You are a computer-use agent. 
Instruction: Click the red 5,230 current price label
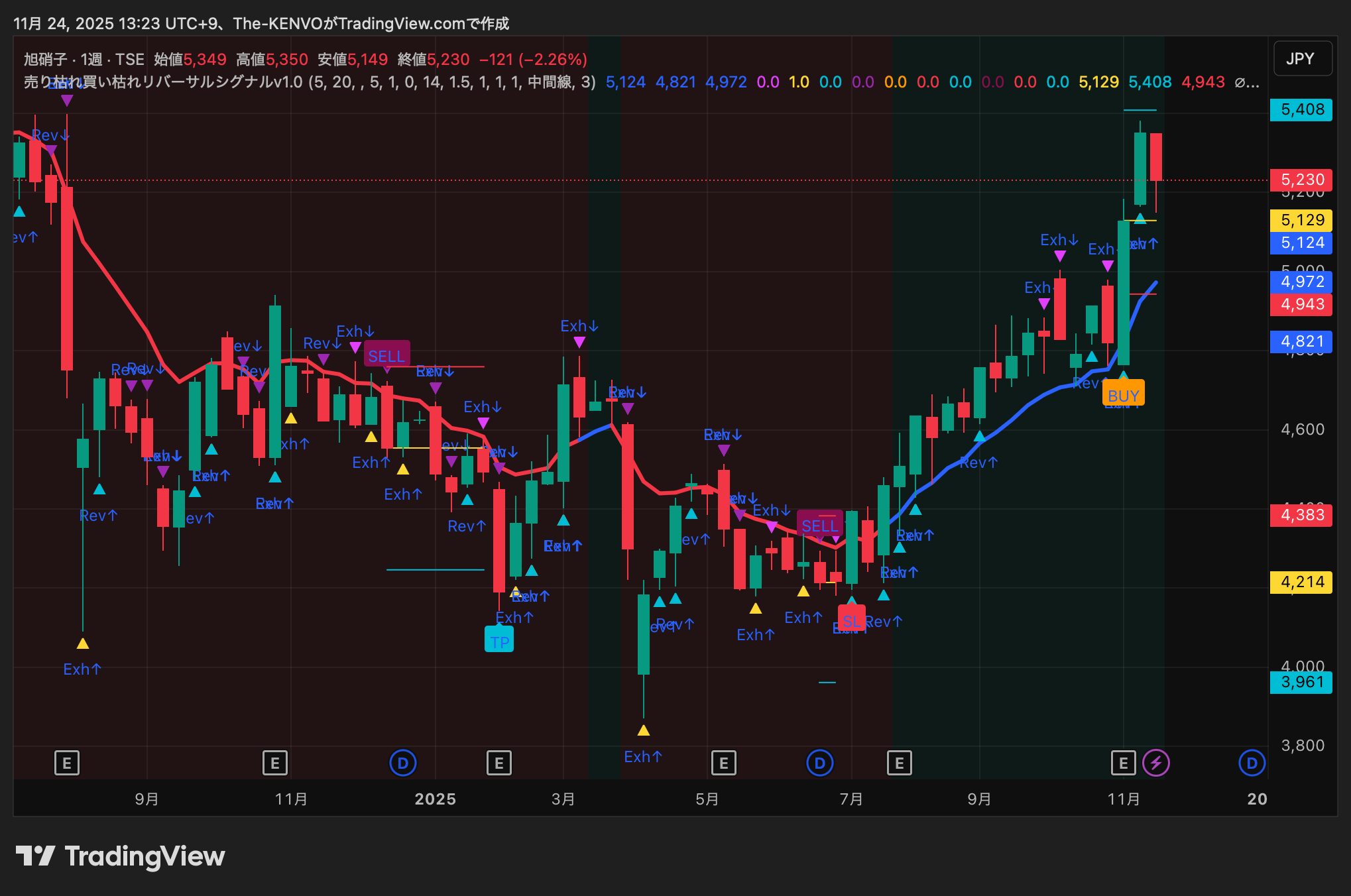[1301, 180]
